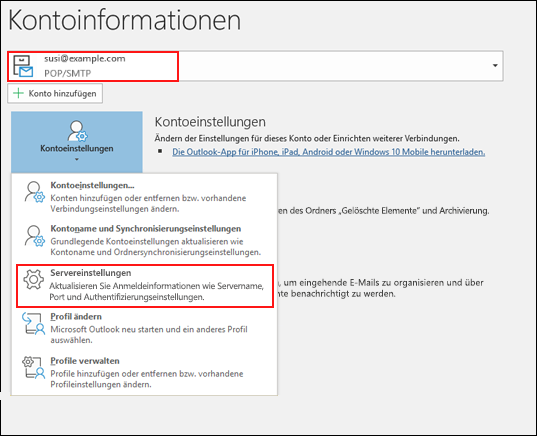Click the gear icon for Servereinstellungen
This screenshot has width=537, height=436.
click(x=34, y=279)
